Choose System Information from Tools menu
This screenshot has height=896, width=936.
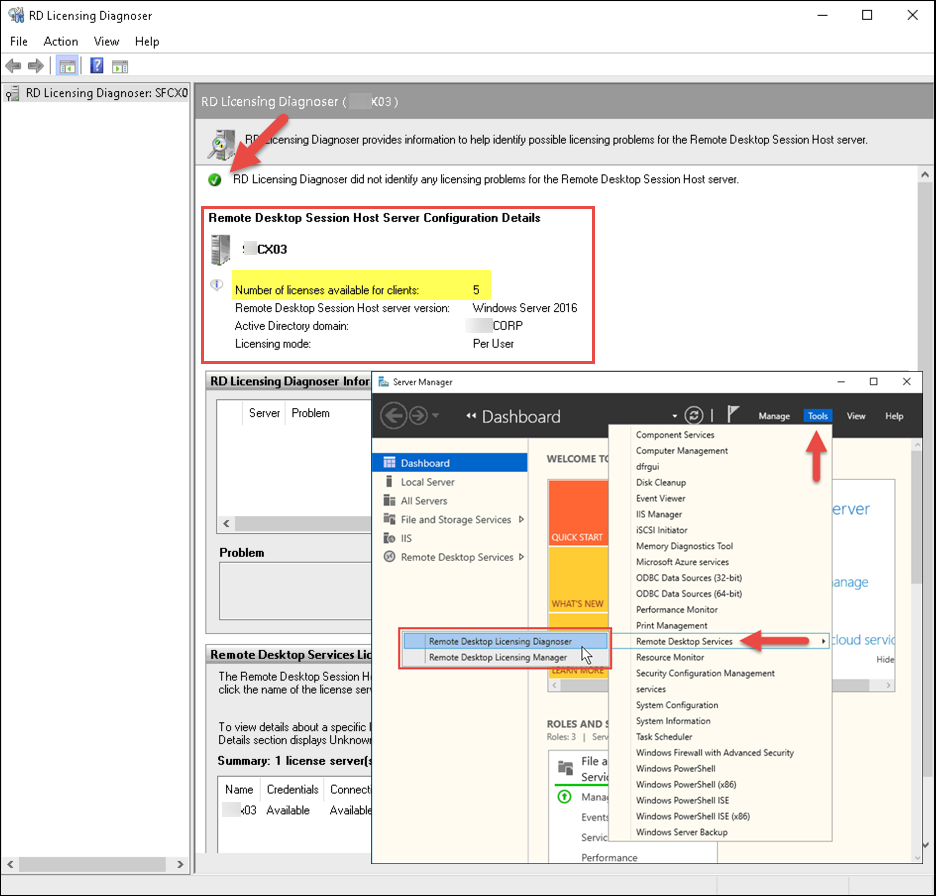673,721
